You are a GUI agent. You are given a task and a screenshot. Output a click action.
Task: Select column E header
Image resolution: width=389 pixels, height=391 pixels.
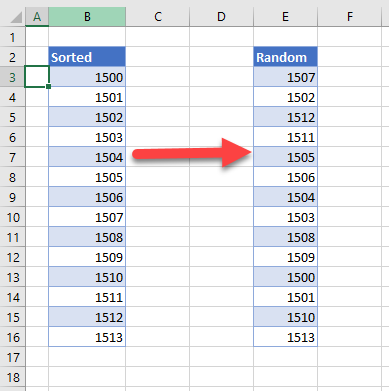(285, 16)
